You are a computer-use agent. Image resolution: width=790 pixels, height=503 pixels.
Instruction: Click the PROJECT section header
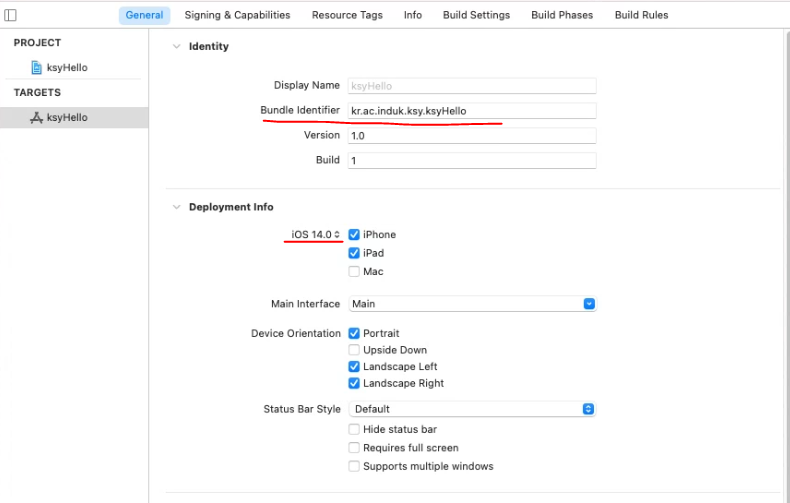coord(37,43)
